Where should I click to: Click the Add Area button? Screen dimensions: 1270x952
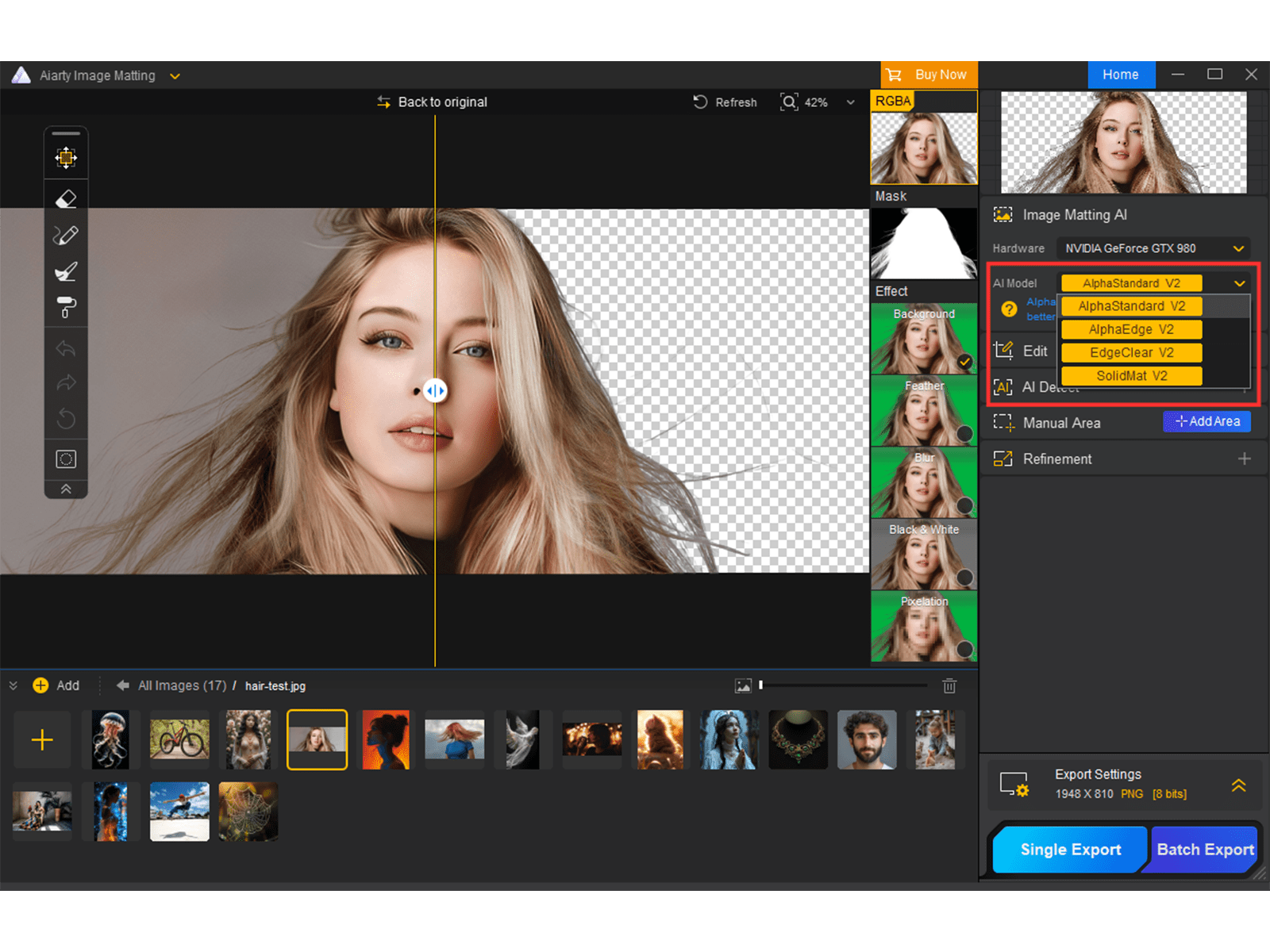pos(1206,422)
